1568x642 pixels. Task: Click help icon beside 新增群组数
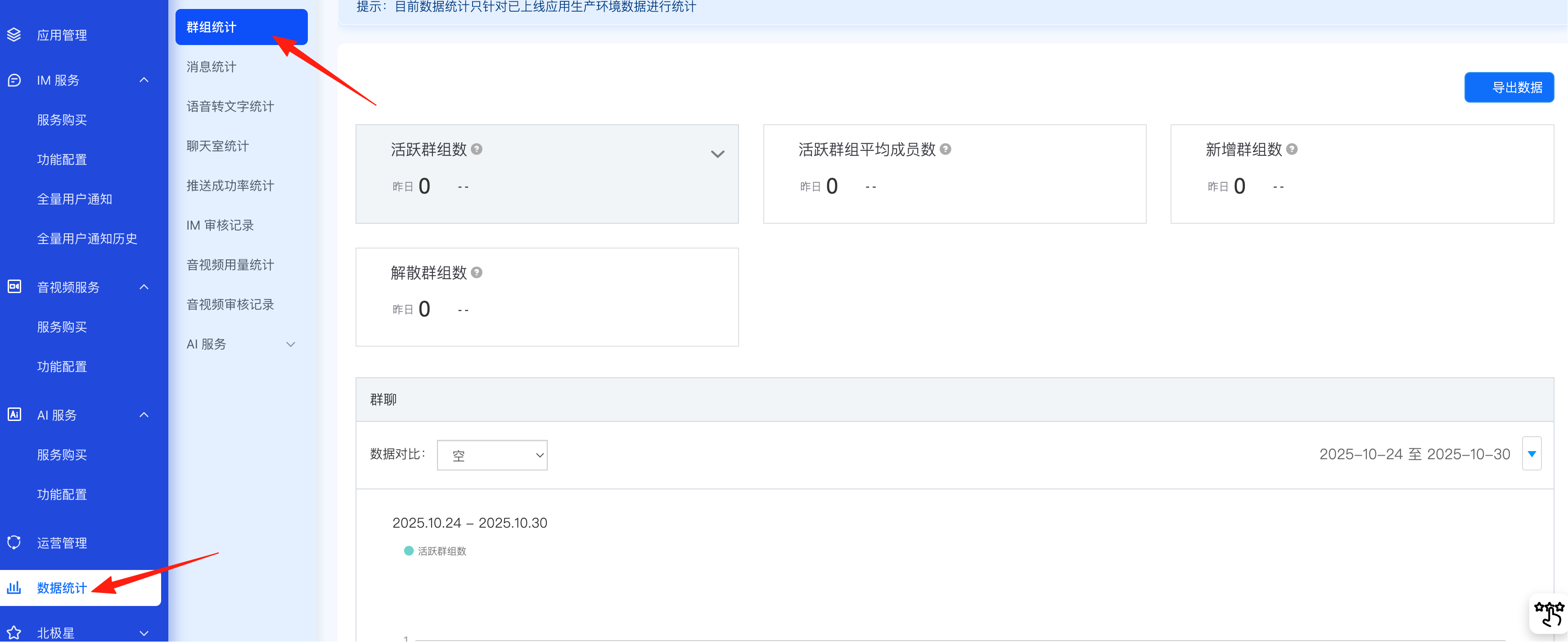(1292, 149)
